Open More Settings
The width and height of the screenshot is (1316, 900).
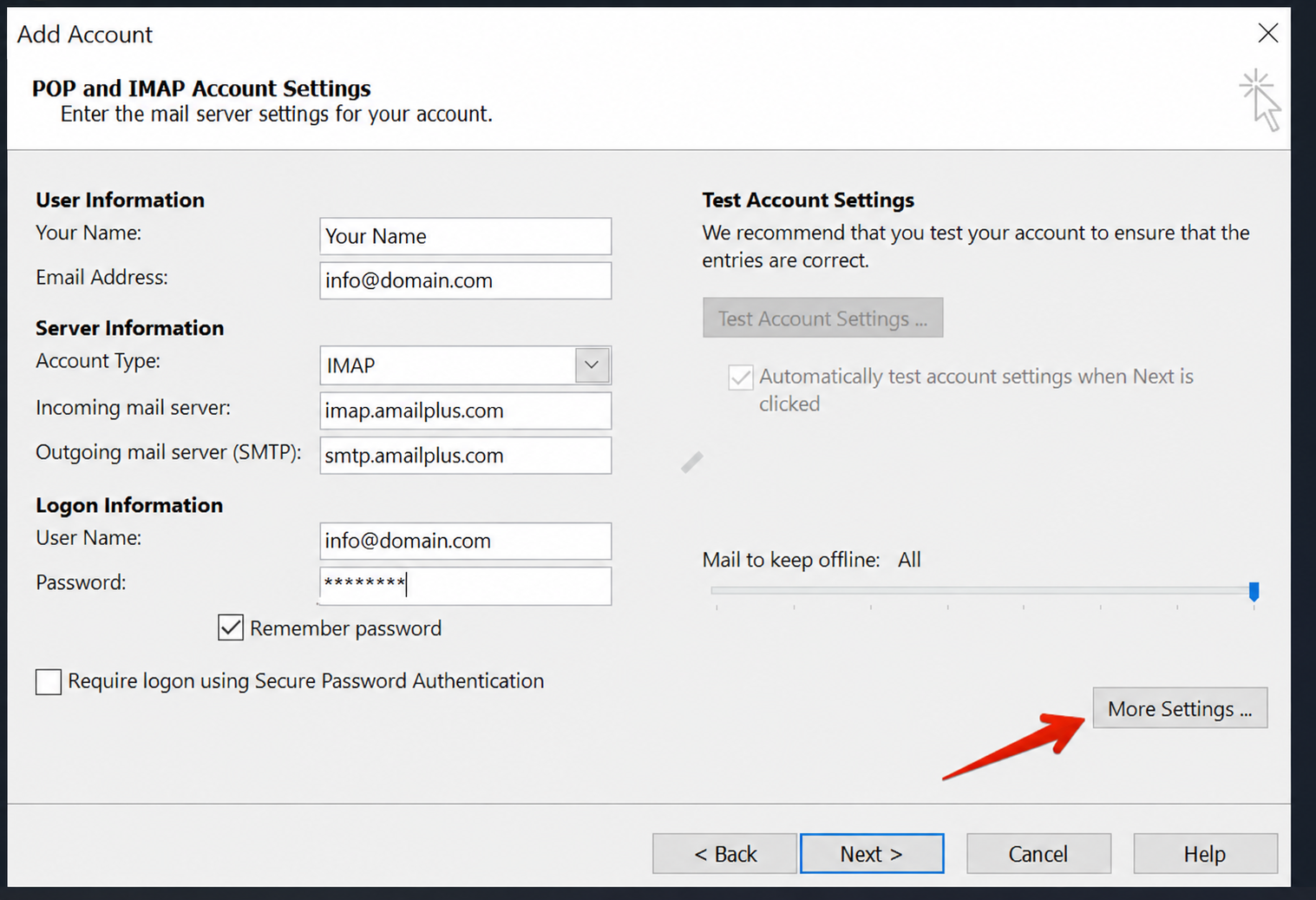click(1180, 708)
